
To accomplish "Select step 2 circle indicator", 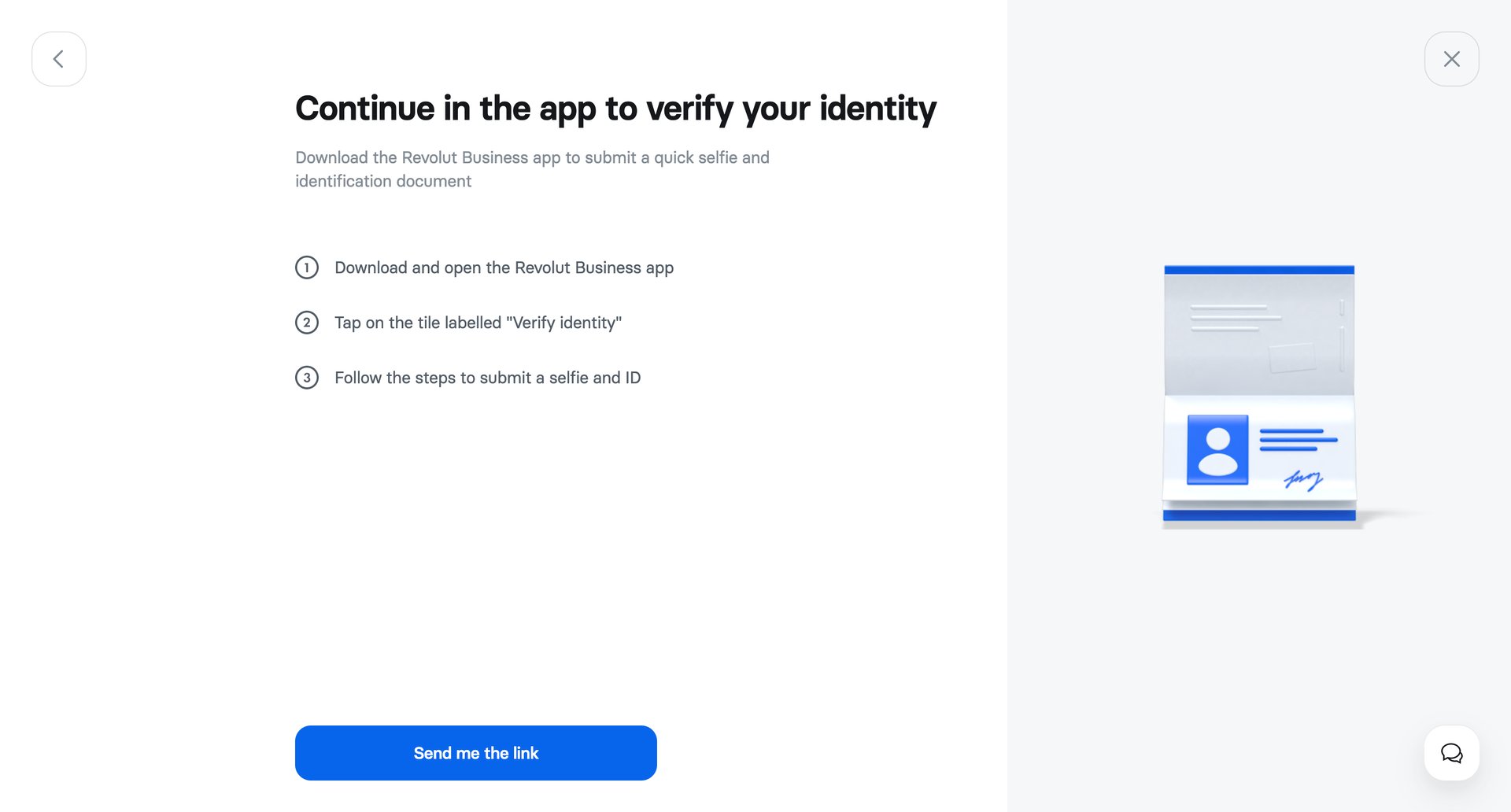I will tap(306, 323).
